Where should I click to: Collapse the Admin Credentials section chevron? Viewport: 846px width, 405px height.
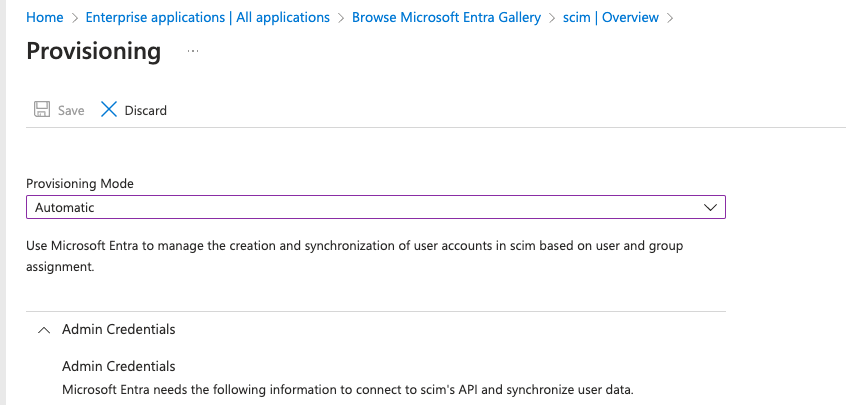point(43,329)
